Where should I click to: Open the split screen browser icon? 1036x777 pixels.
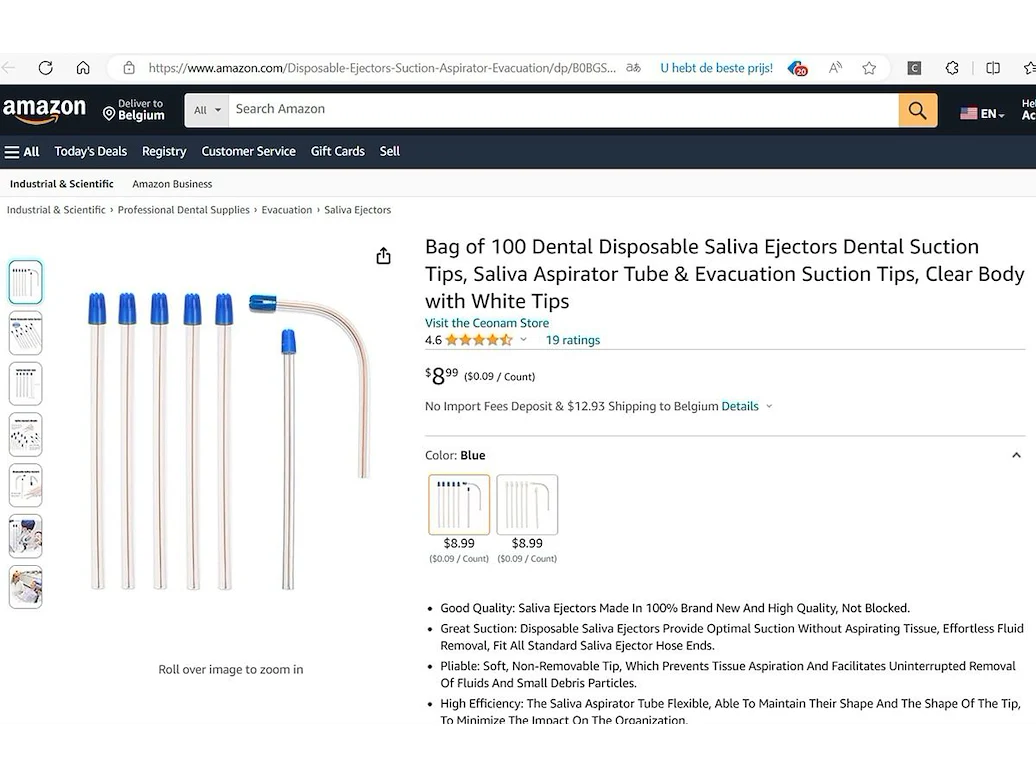tap(992, 67)
